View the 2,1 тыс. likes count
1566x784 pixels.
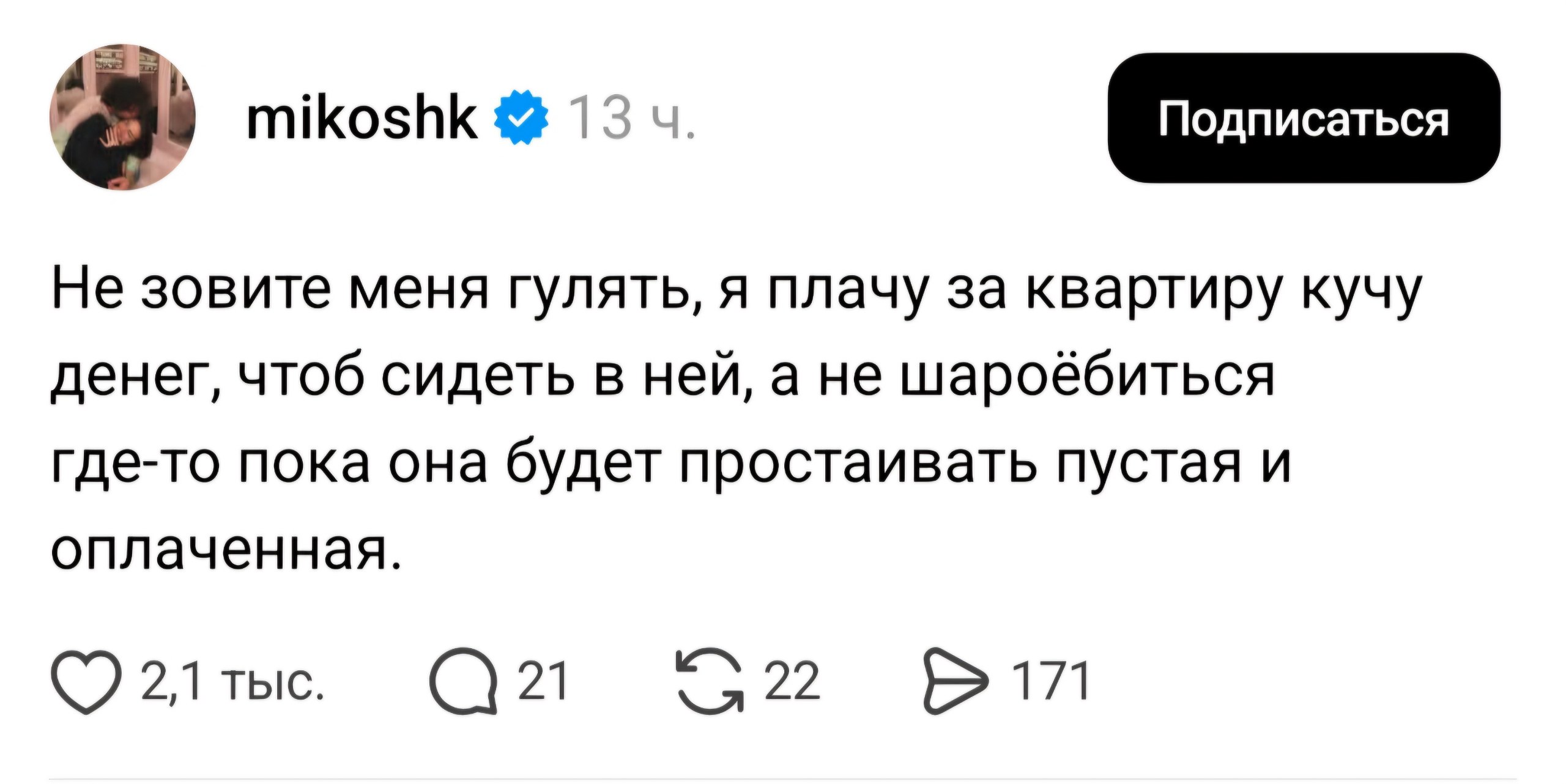232,681
